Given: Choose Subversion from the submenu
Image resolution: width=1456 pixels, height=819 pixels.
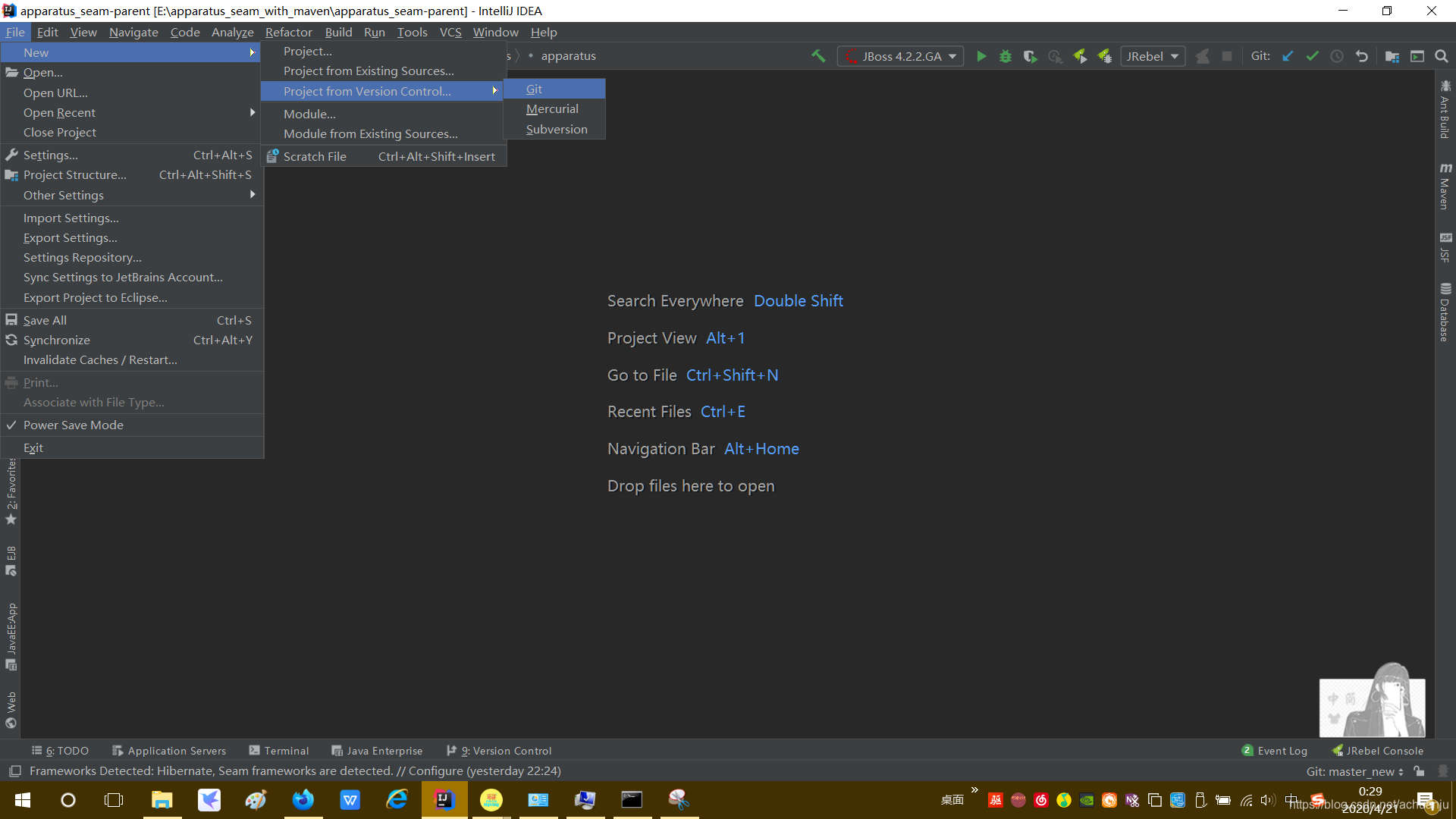Looking at the screenshot, I should click(554, 130).
